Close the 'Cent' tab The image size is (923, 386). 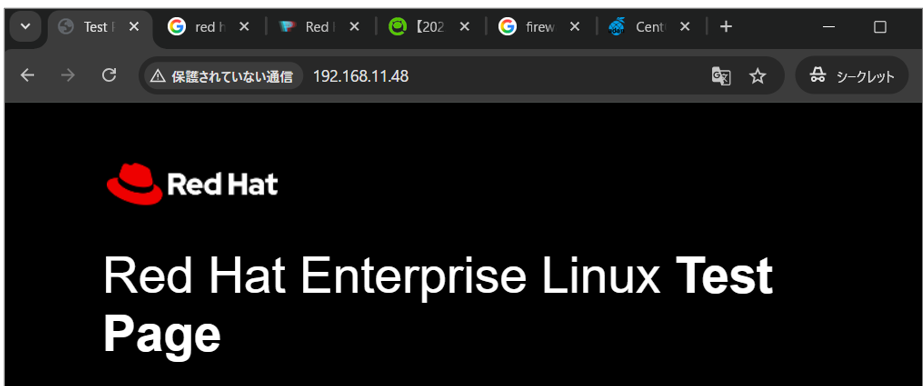pos(685,27)
